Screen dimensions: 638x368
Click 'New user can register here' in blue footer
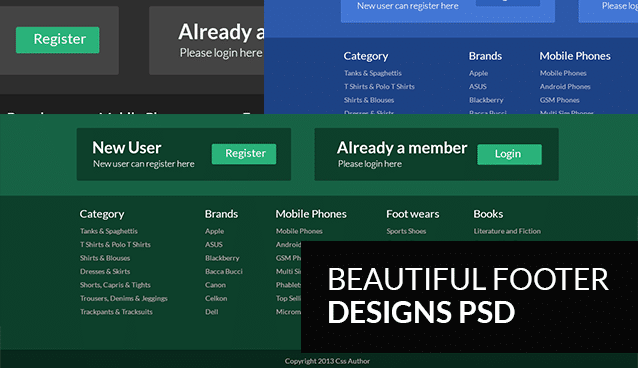click(x=408, y=6)
